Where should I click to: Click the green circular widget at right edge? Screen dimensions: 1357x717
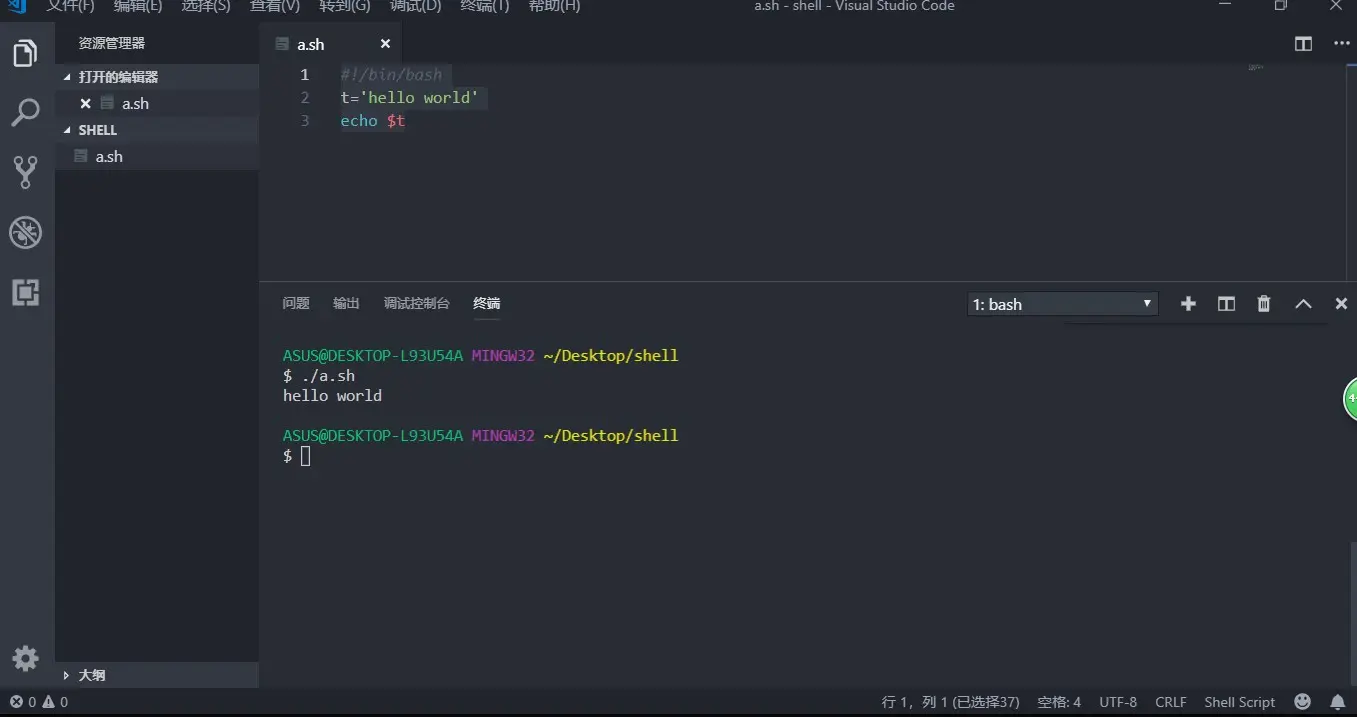tap(1350, 399)
